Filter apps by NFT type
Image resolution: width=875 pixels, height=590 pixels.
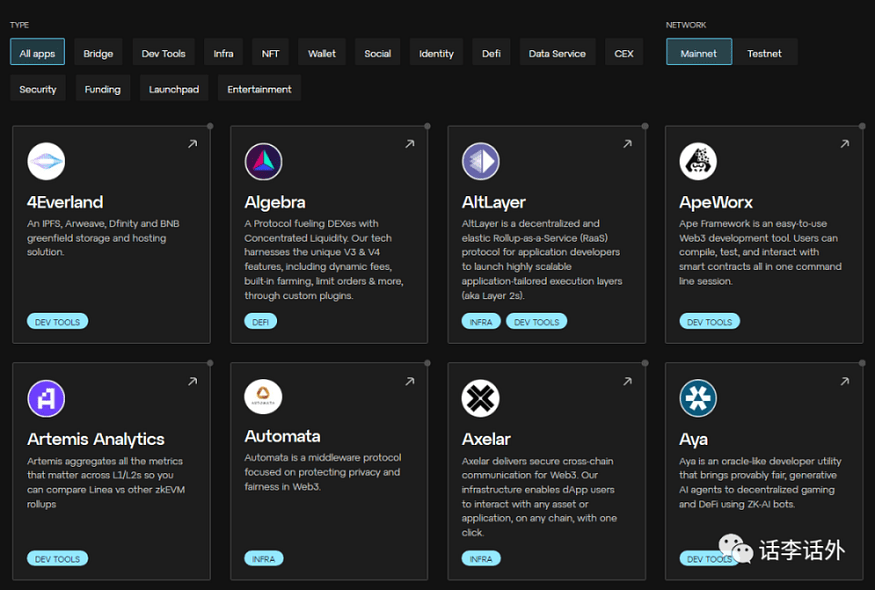[x=270, y=52]
